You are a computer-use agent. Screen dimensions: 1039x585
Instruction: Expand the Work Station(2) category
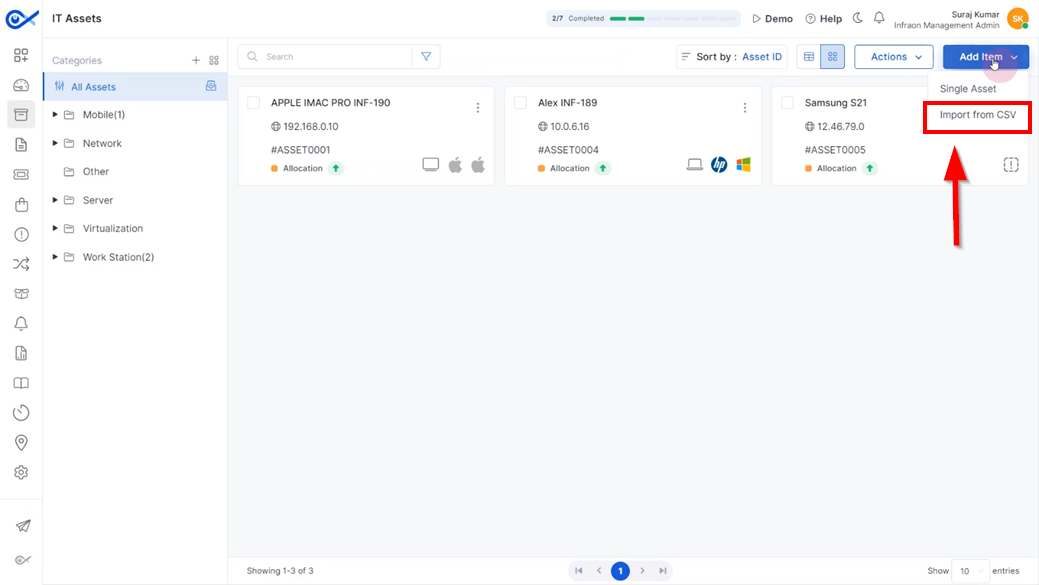click(x=55, y=257)
